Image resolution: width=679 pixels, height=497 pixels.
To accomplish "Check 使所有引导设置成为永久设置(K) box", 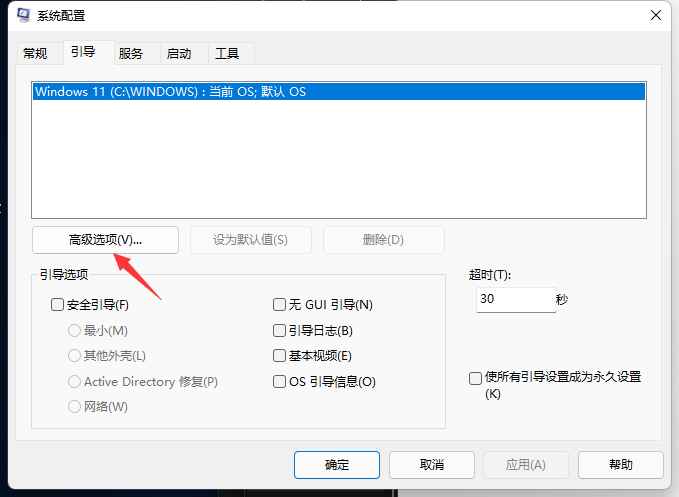I will click(475, 378).
